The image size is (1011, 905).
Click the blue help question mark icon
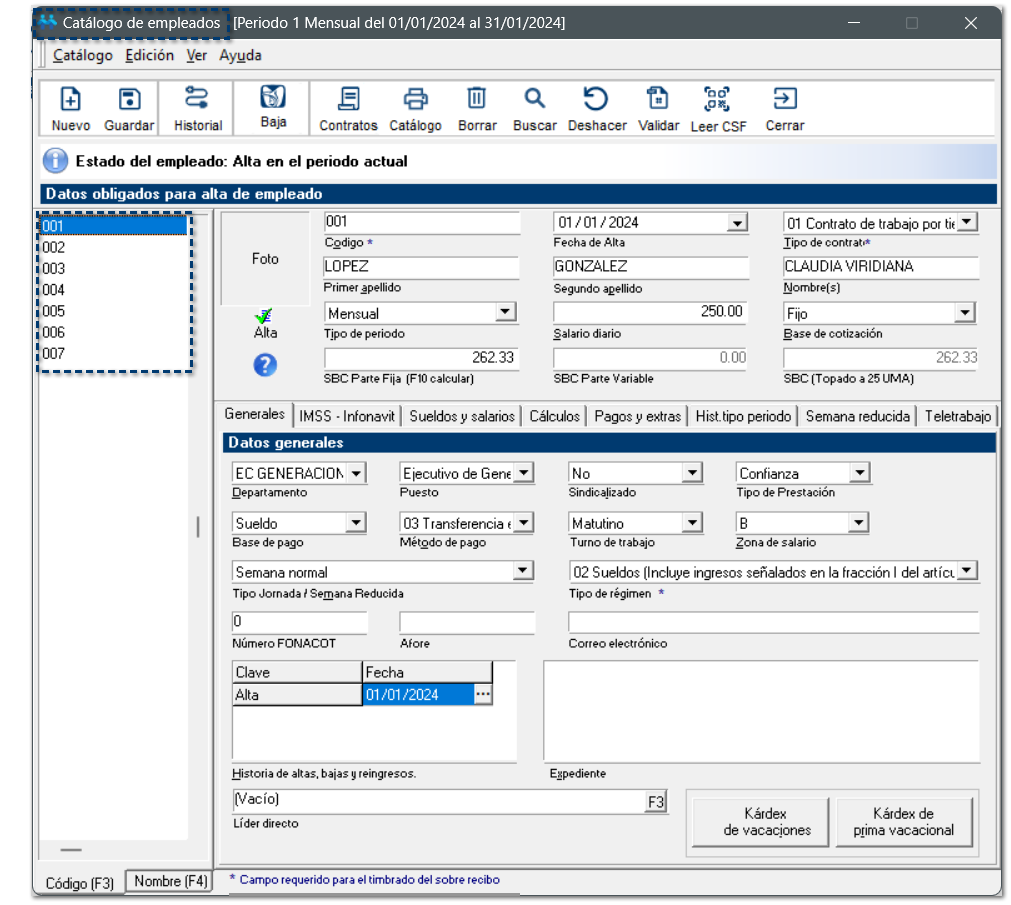265,366
